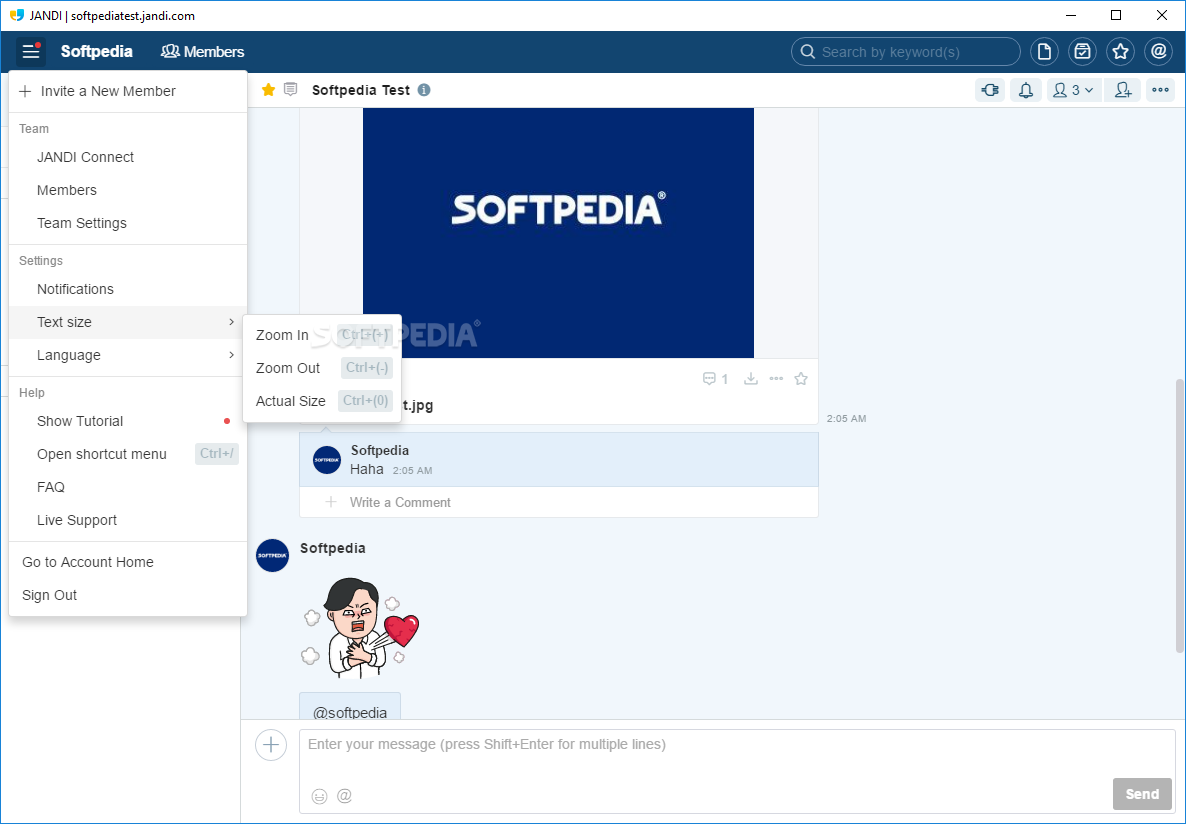Select Zoom In option

(322, 335)
